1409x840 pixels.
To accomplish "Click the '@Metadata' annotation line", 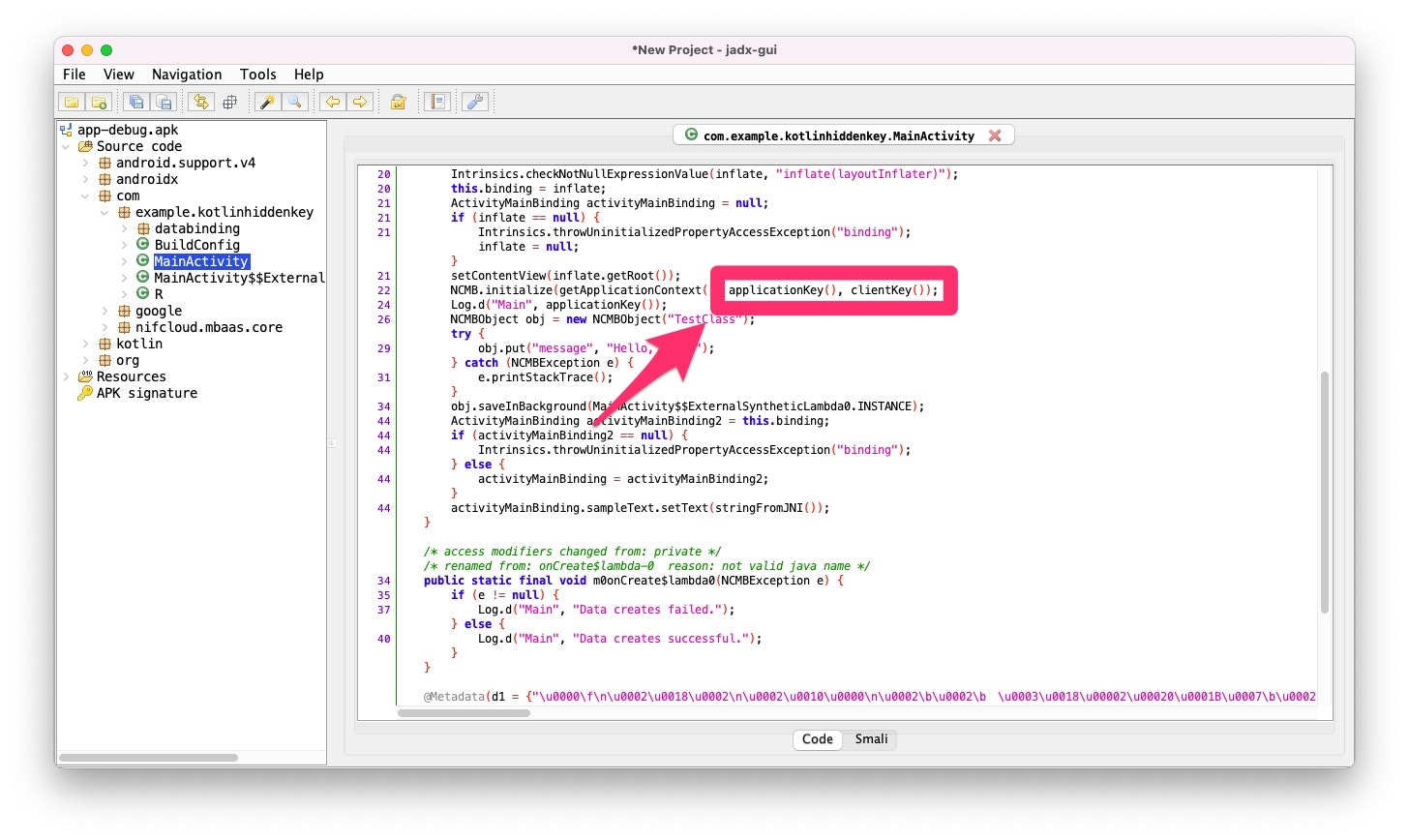I will pos(869,697).
